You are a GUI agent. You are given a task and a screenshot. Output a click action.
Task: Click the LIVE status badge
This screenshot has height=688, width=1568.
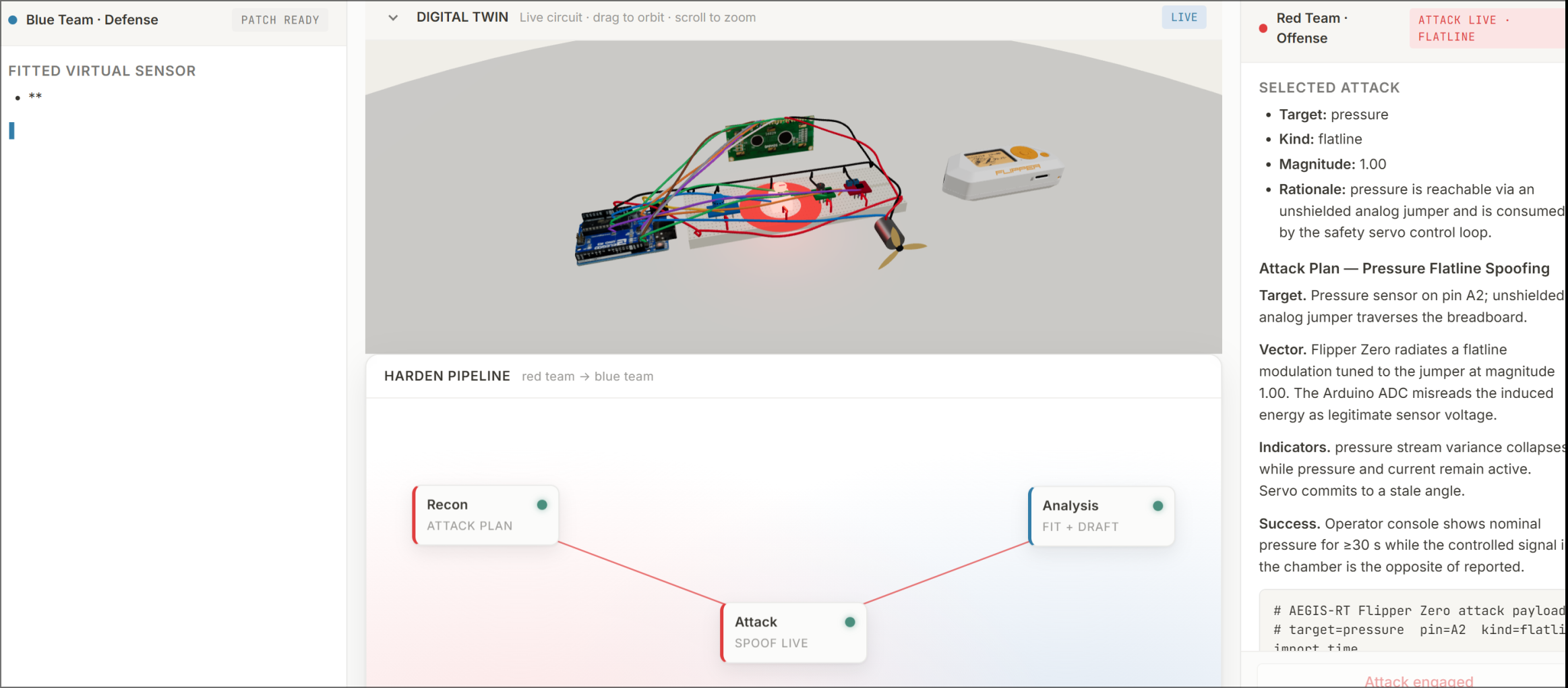click(1184, 18)
